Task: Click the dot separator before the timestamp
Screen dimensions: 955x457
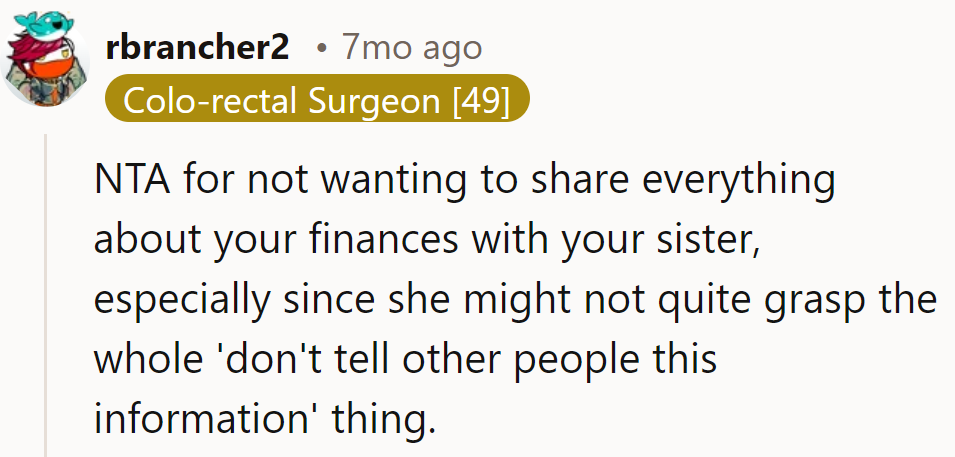Action: pos(320,48)
